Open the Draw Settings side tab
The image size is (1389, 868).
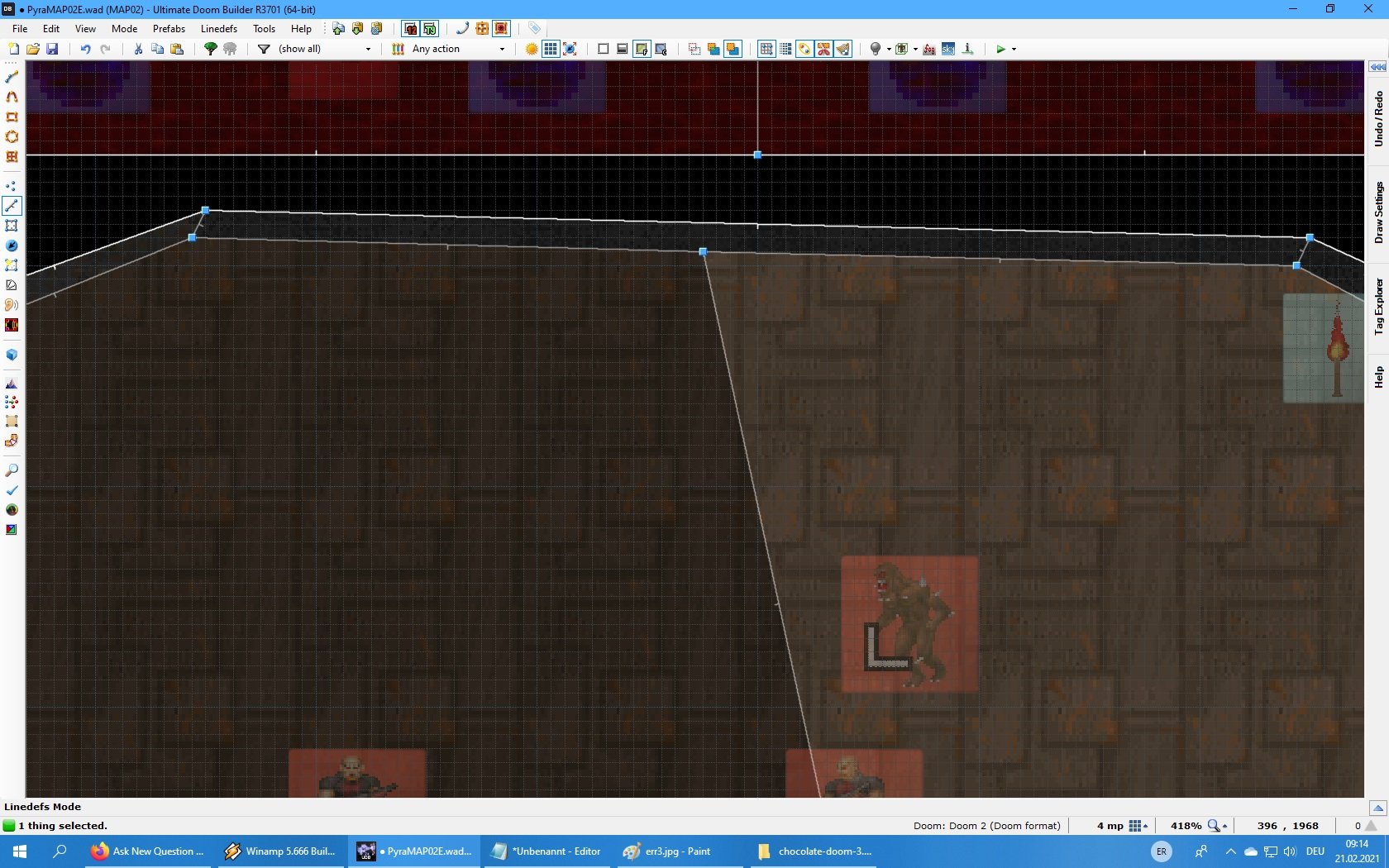(1378, 212)
